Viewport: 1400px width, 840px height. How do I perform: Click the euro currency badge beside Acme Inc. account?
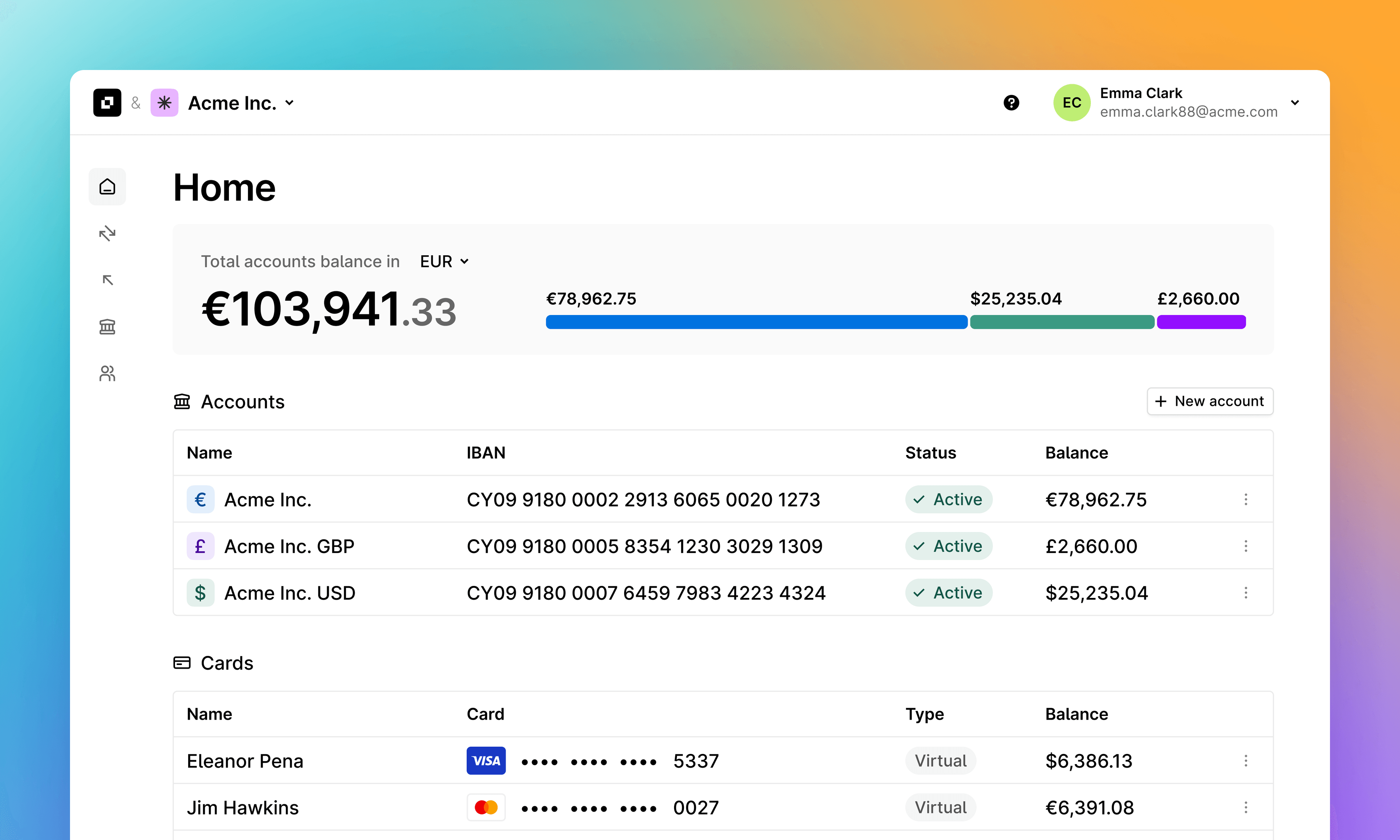200,499
